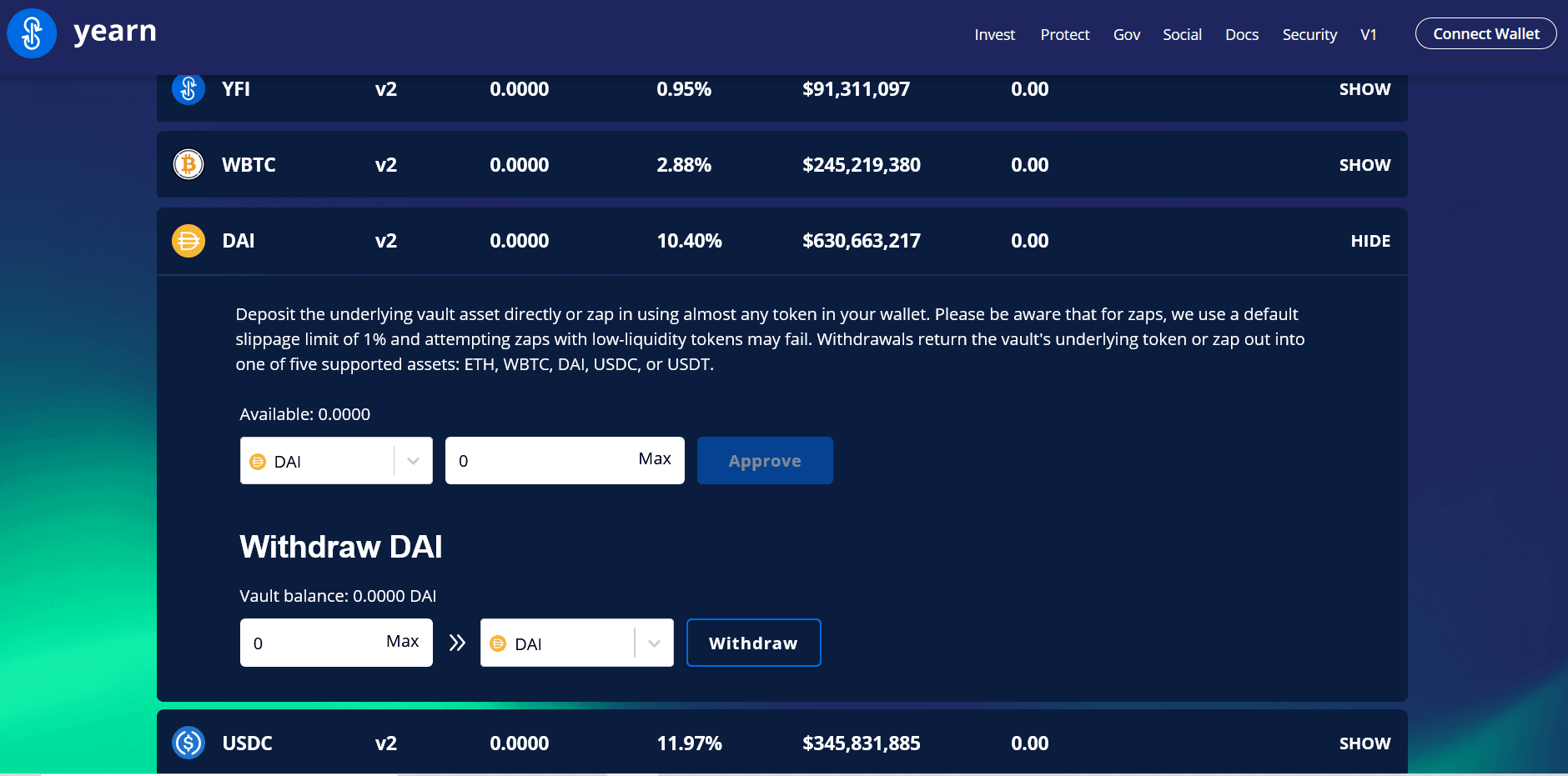Expand the YFI vault row with SHOW
Image resolution: width=1568 pixels, height=776 pixels.
pyautogui.click(x=1364, y=89)
